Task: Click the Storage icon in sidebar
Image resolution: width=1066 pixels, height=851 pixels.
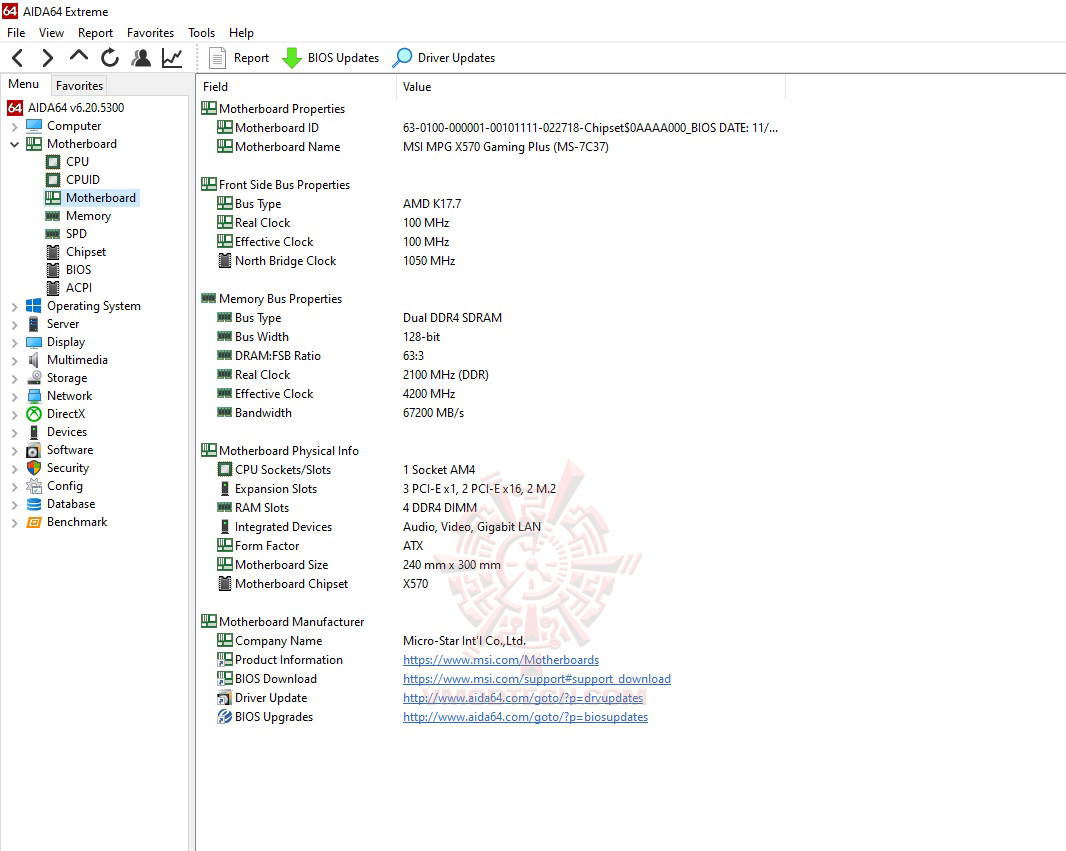Action: tap(34, 378)
